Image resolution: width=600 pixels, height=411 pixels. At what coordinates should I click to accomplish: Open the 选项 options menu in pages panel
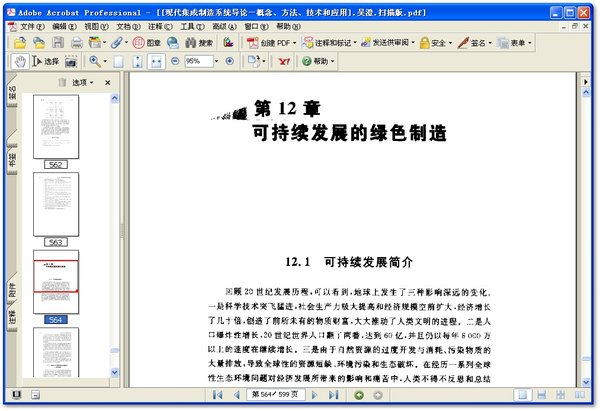83,82
